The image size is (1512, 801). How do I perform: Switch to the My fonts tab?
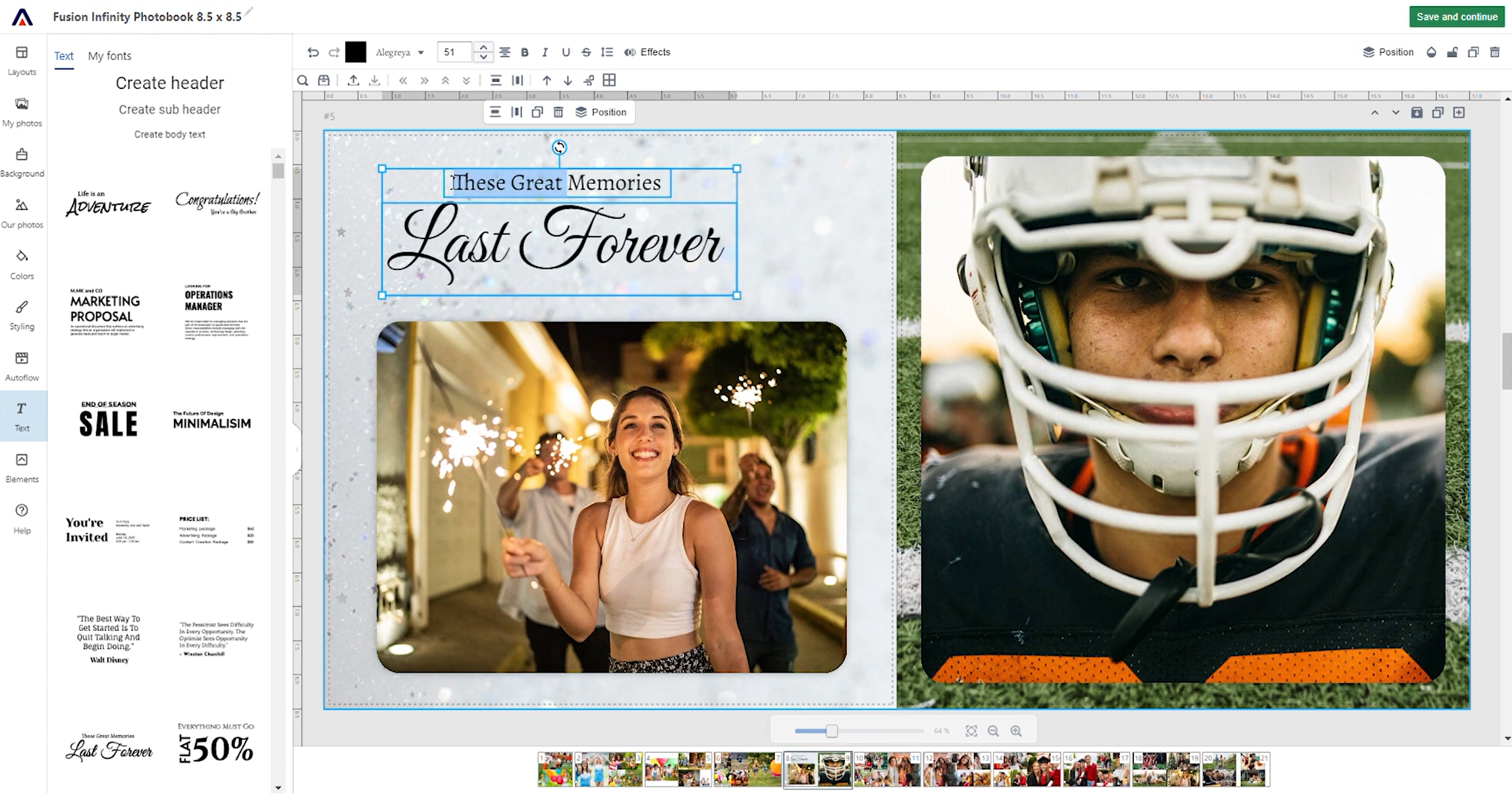(109, 56)
